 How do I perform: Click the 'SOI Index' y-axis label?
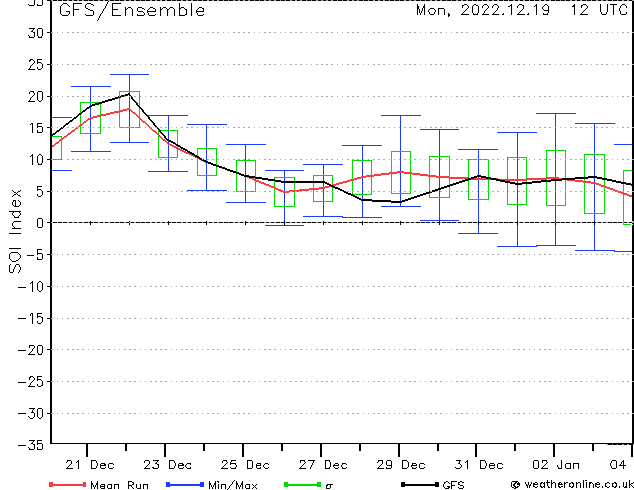(x=15, y=231)
